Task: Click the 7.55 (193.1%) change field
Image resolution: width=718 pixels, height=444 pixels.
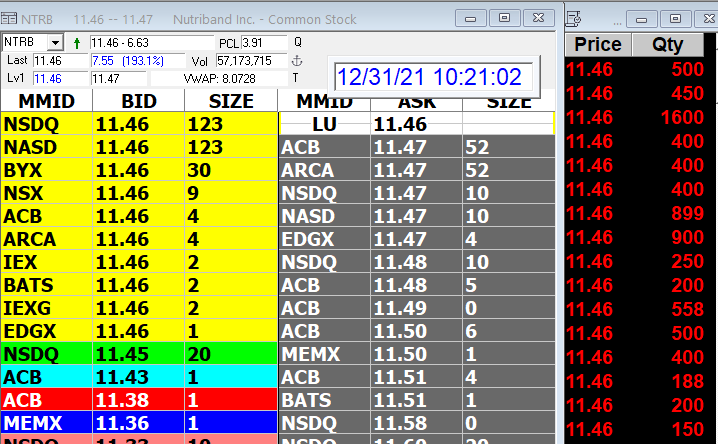Action: [138, 60]
